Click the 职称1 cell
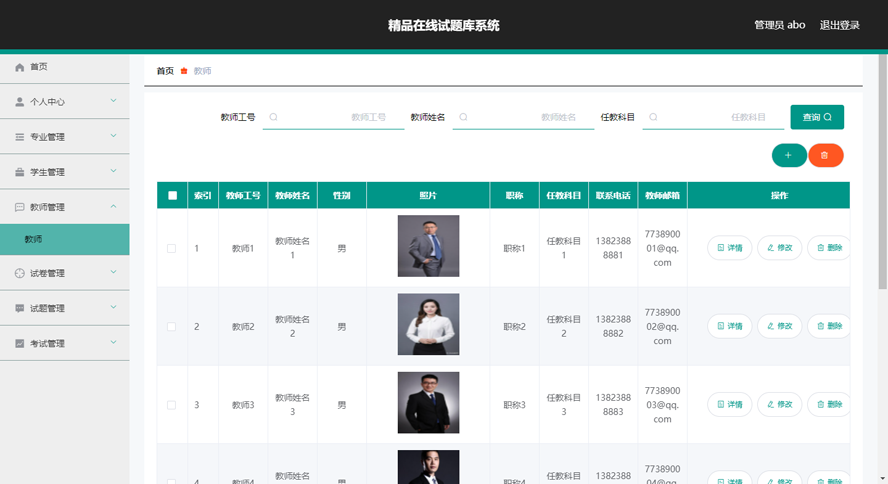The height and width of the screenshot is (484, 888). pos(514,249)
